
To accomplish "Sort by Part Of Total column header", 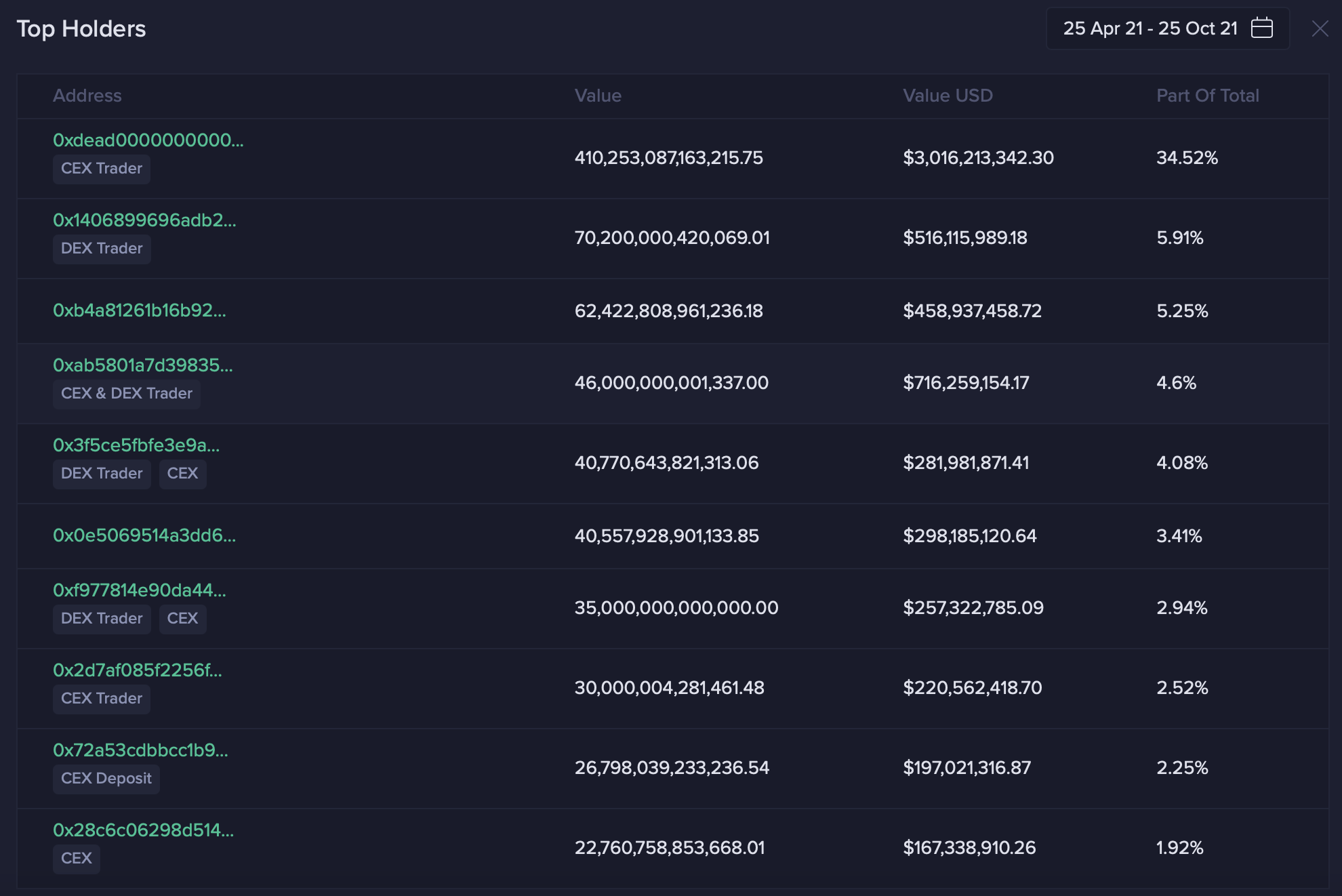I will coord(1207,96).
